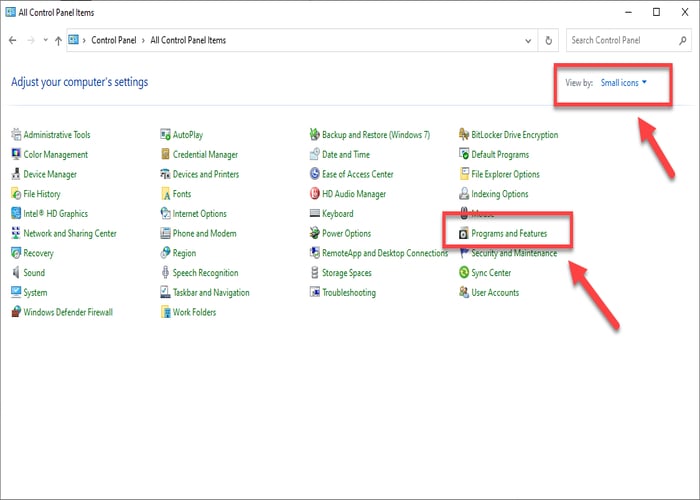The width and height of the screenshot is (700, 500).
Task: Click the Date and Time icon
Action: coord(315,154)
